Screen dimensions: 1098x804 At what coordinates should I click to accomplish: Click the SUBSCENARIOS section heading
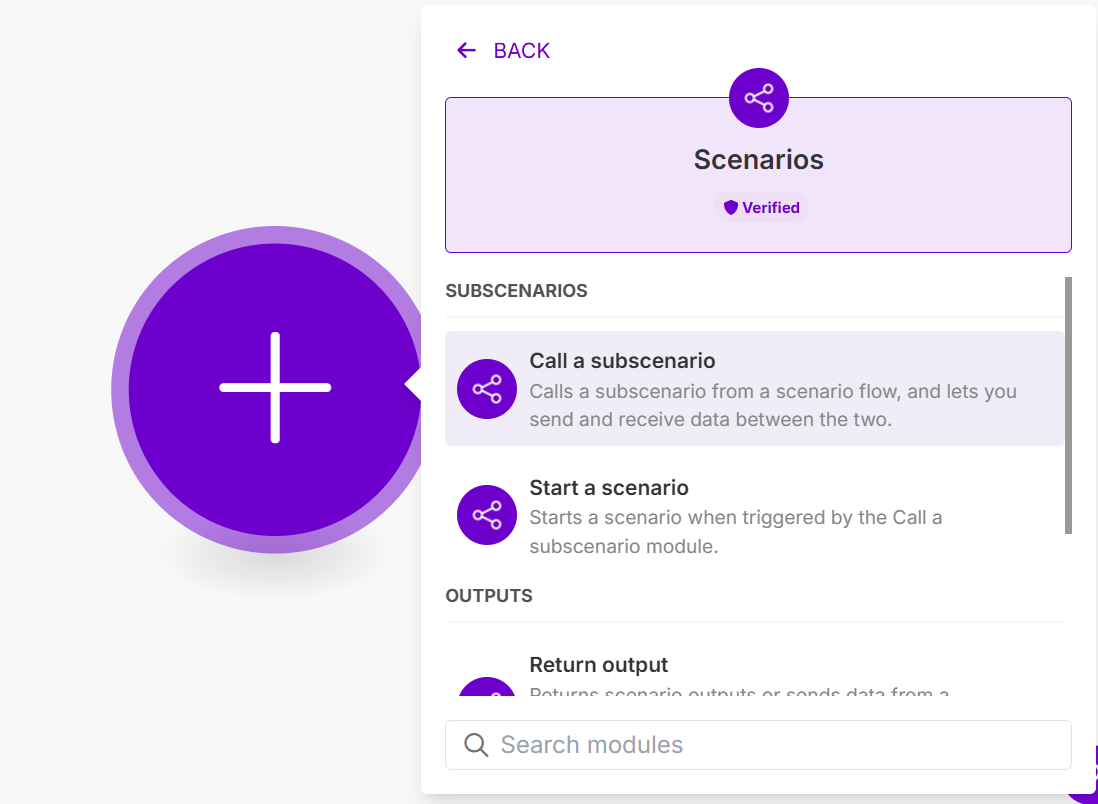click(516, 291)
